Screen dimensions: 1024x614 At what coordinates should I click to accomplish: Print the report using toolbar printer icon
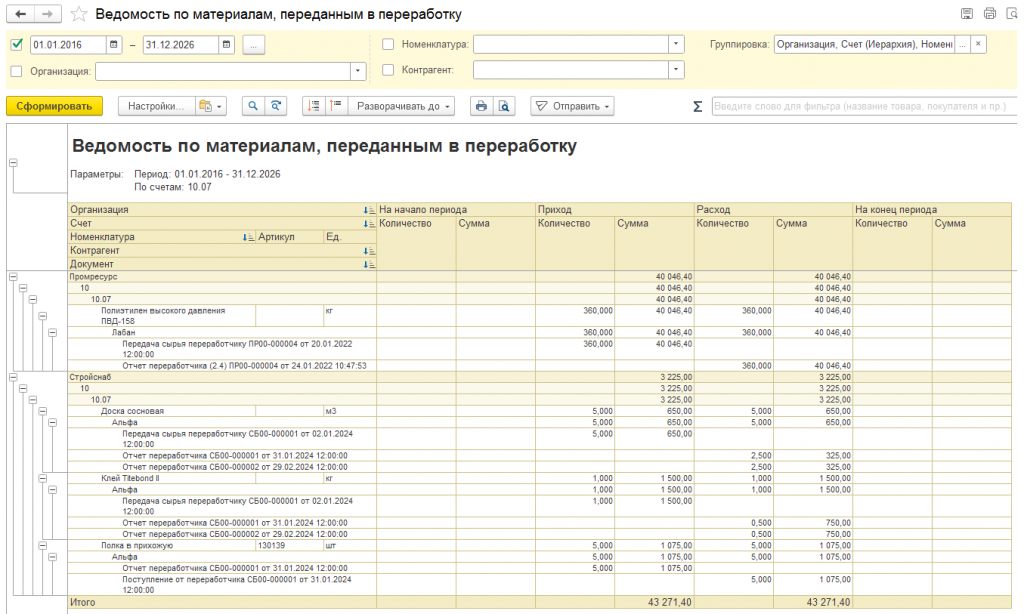[x=481, y=106]
